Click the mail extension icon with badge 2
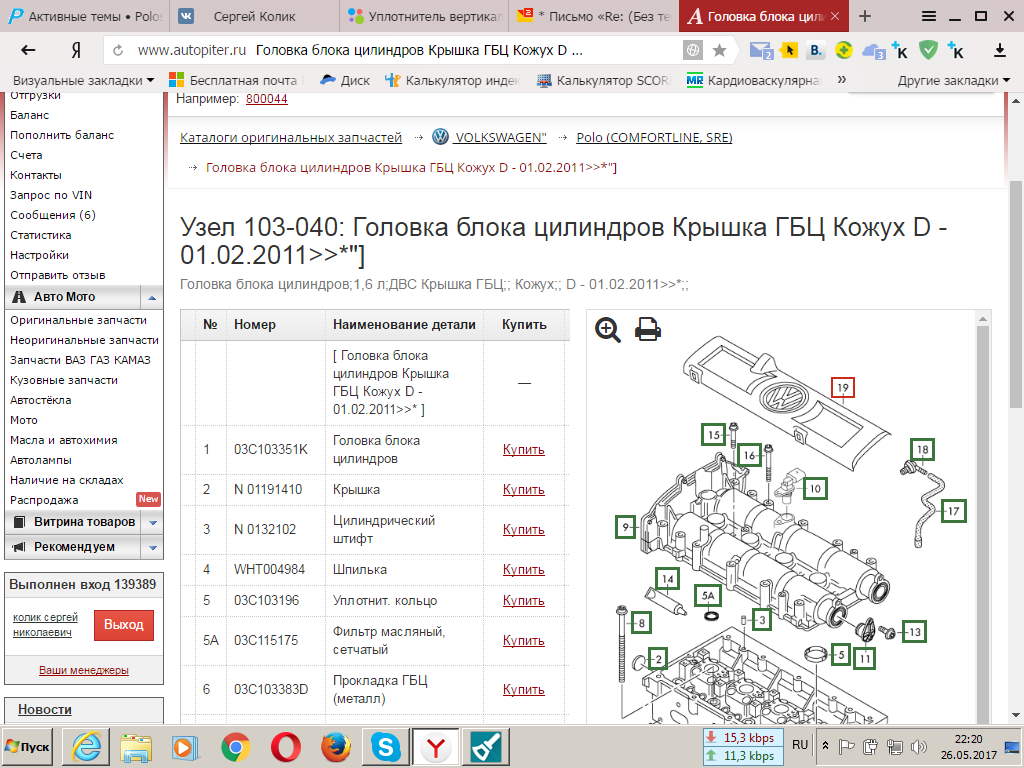1024x768 pixels. [761, 50]
